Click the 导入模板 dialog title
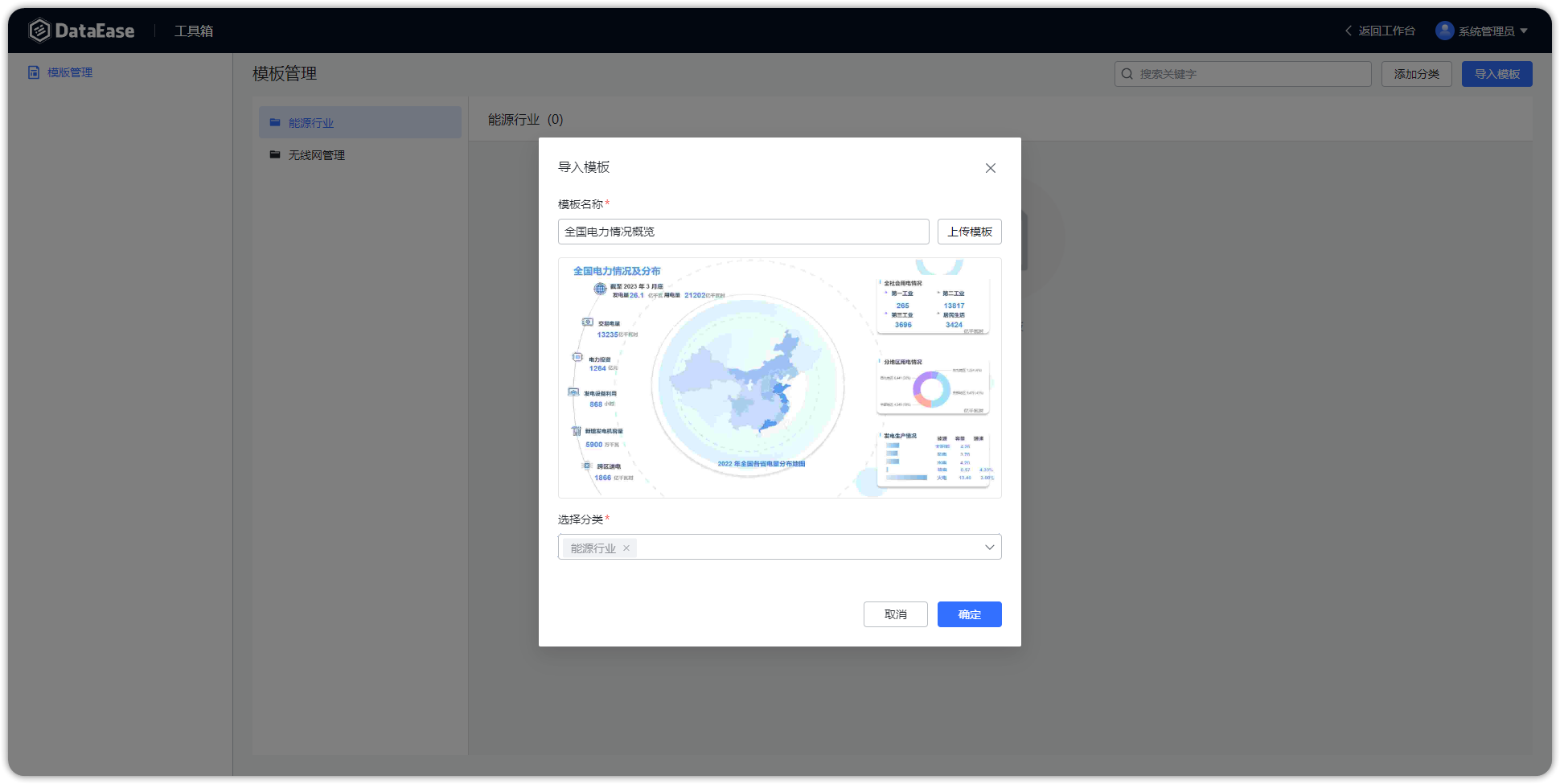This screenshot has height=784, width=1560. pyautogui.click(x=584, y=167)
